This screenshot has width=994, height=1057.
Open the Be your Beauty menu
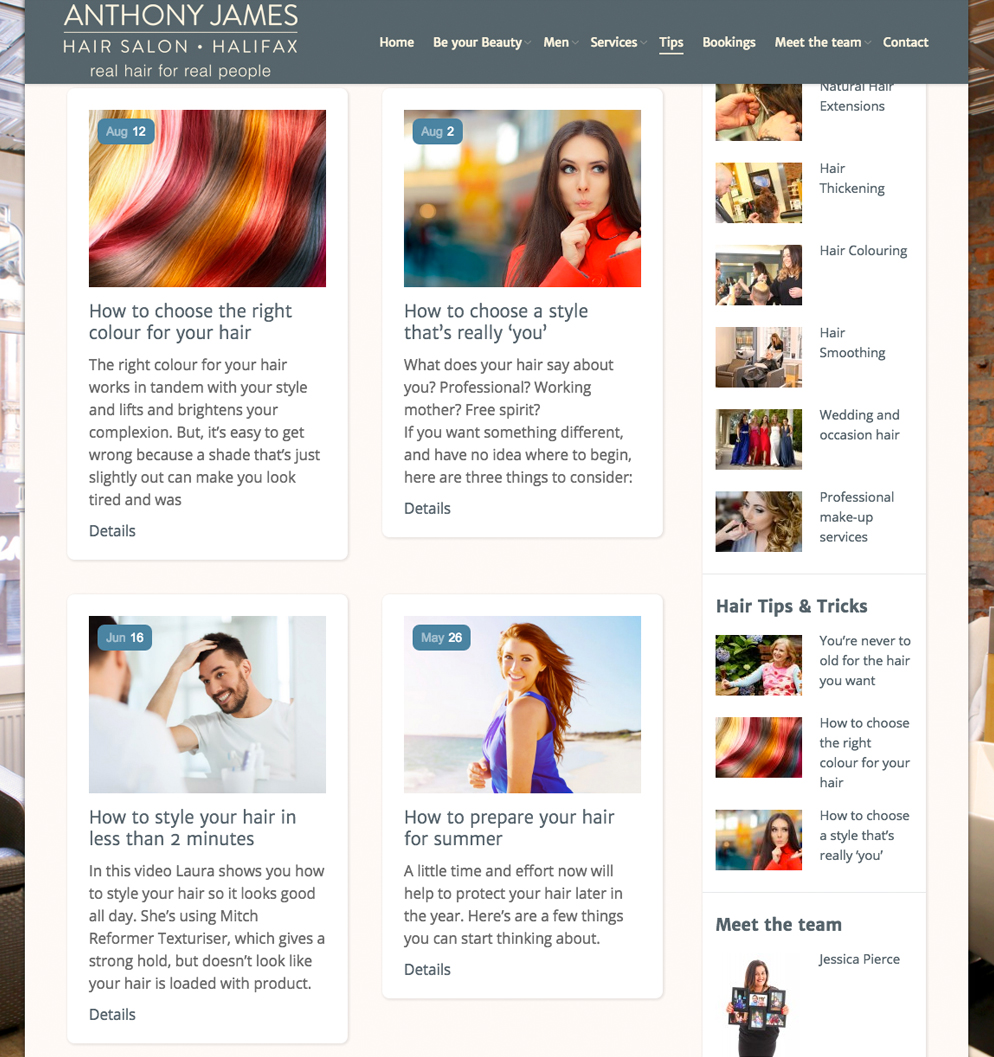(x=477, y=42)
